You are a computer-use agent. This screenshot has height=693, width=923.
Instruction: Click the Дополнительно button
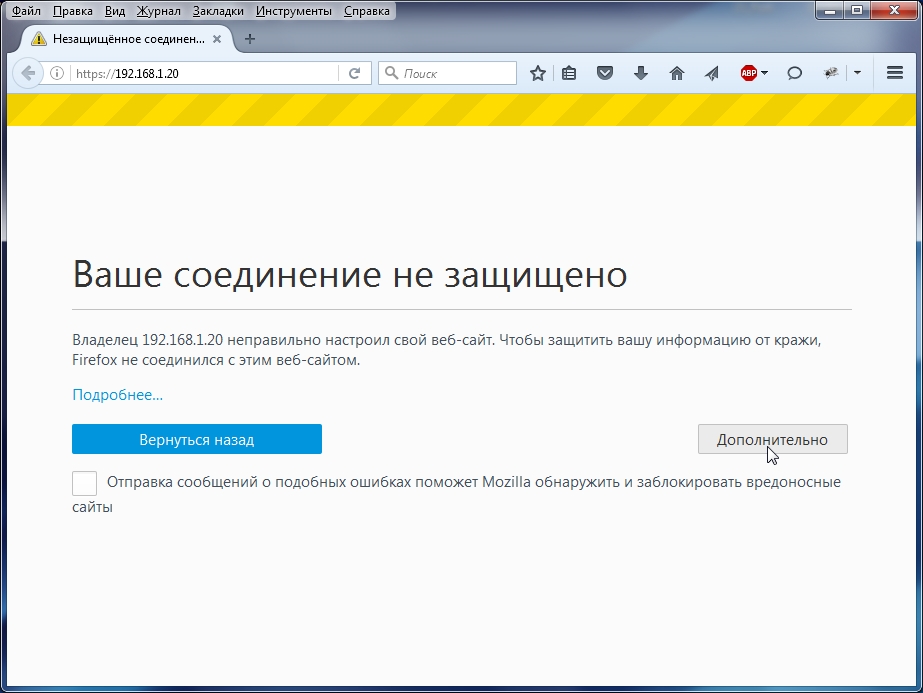772,439
